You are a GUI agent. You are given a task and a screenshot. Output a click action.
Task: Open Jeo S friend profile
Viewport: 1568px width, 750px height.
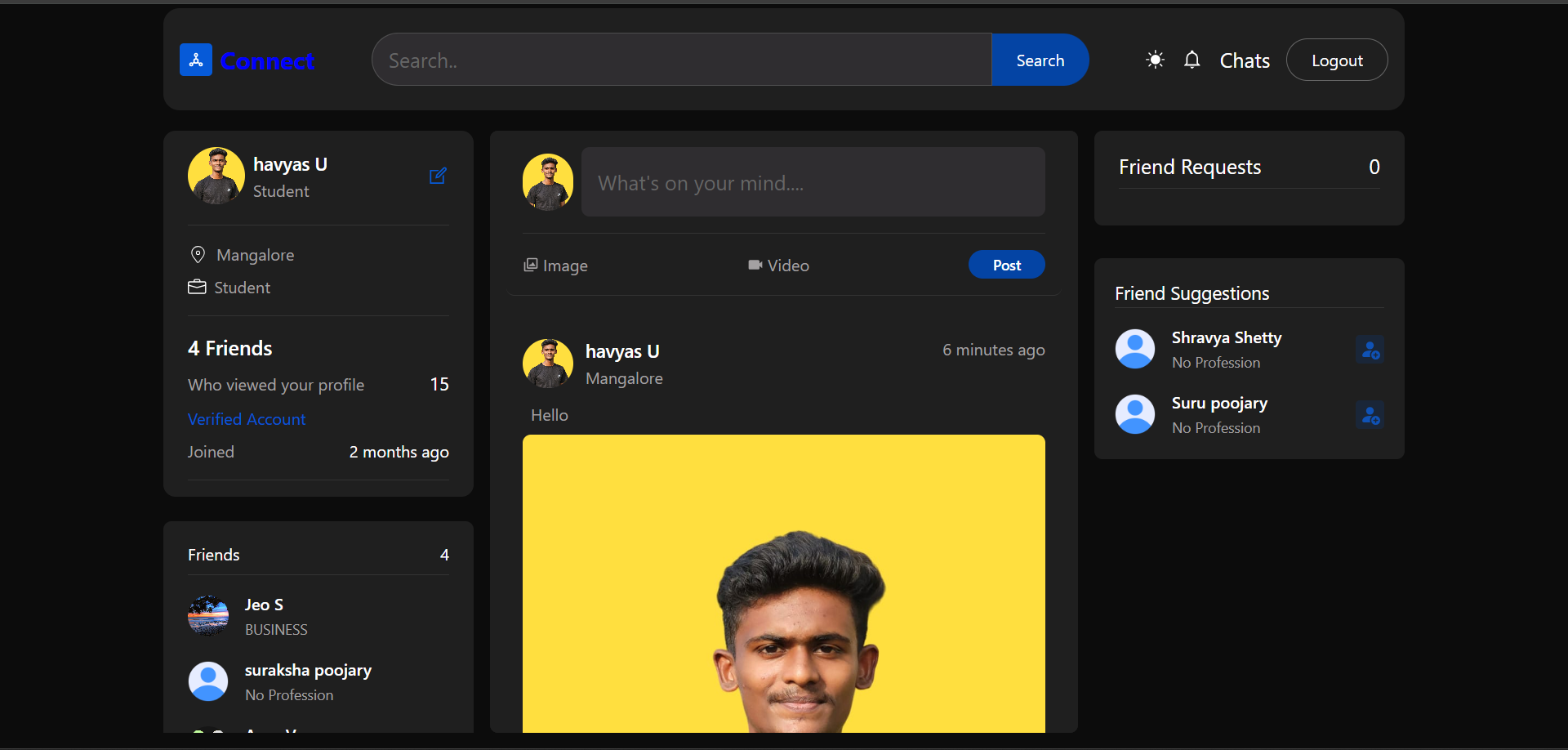click(264, 605)
